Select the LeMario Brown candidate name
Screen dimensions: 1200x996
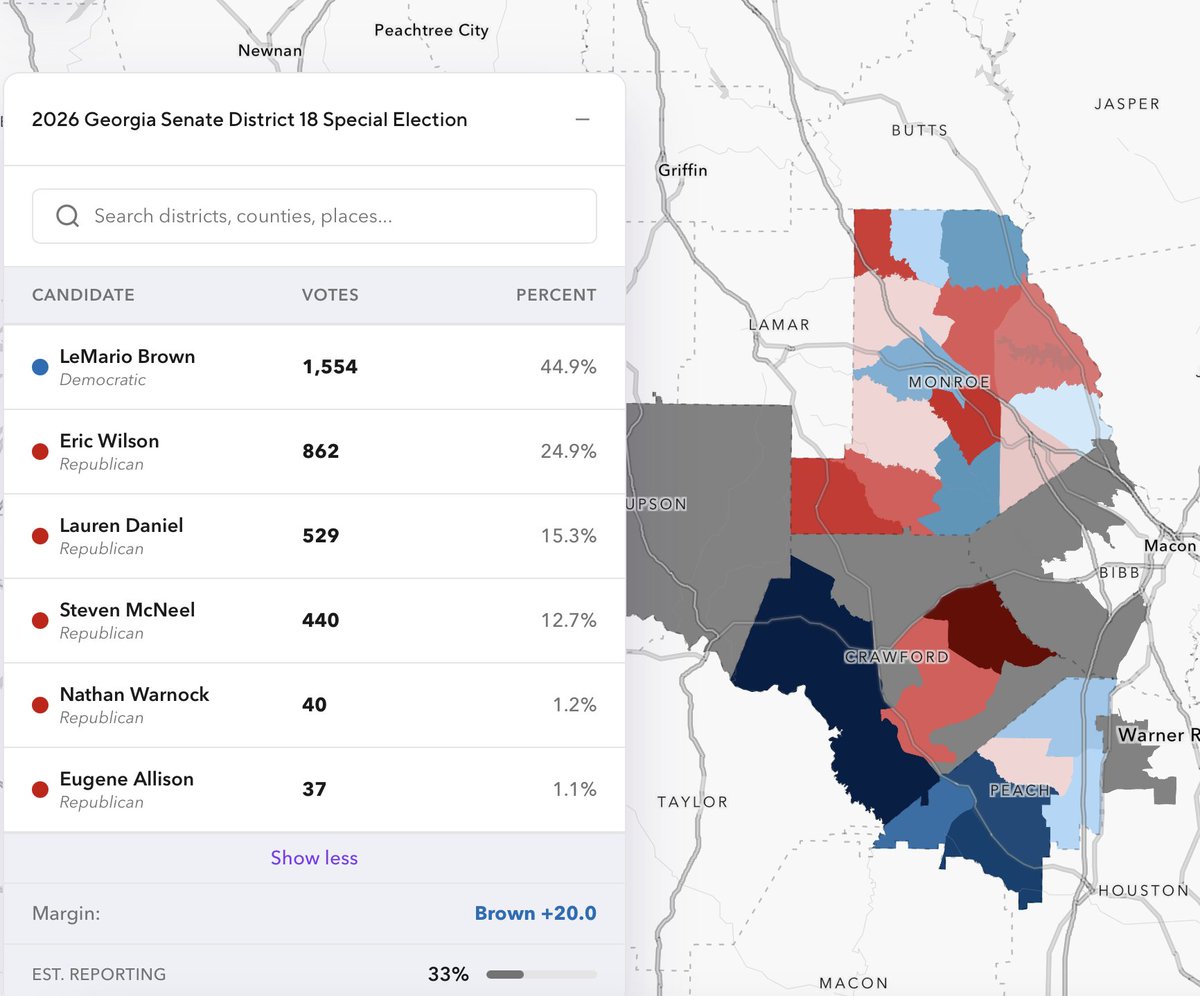(x=127, y=357)
